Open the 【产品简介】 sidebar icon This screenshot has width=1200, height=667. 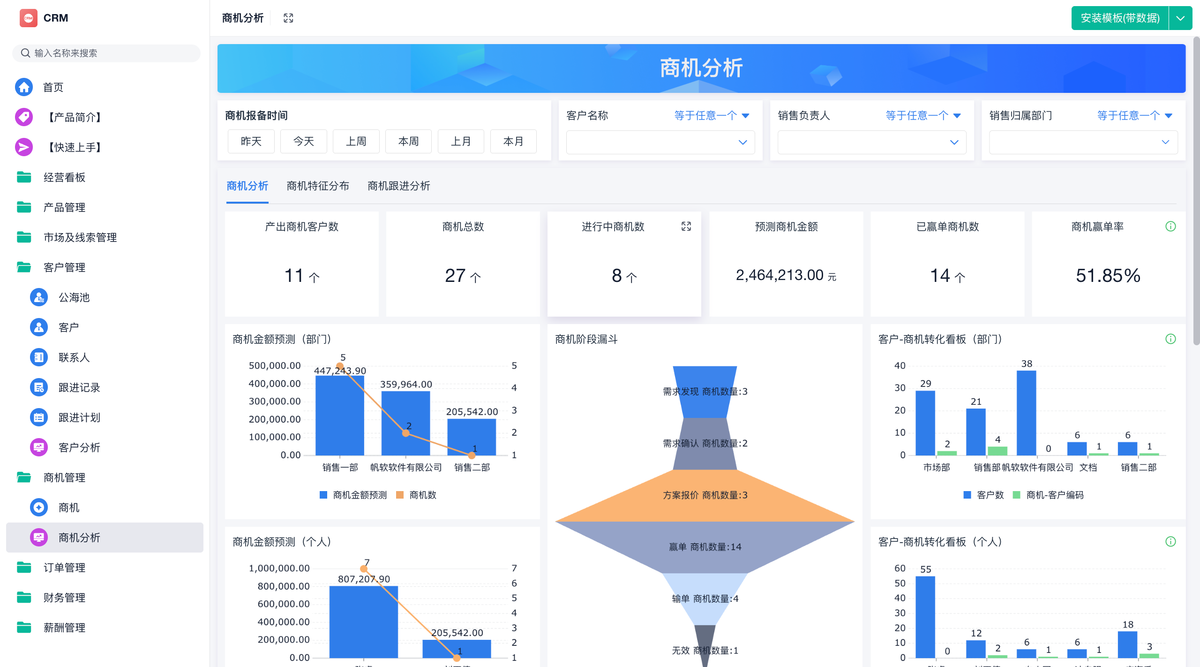point(24,117)
